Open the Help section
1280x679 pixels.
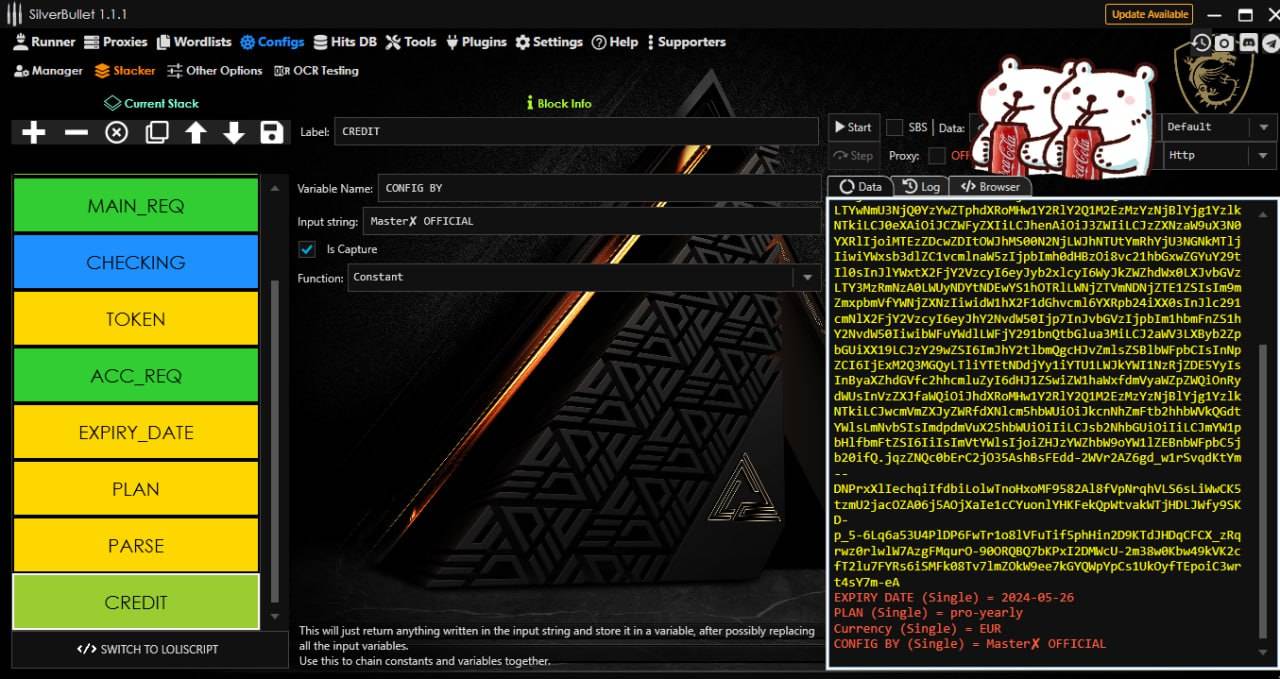click(615, 42)
